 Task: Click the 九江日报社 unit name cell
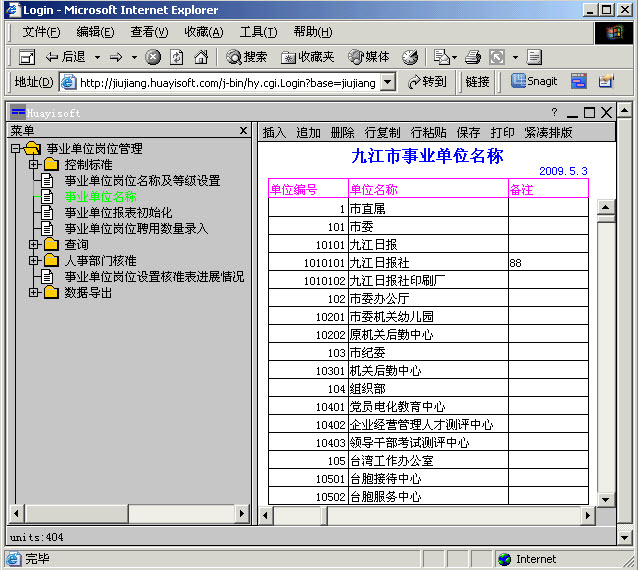tap(428, 262)
